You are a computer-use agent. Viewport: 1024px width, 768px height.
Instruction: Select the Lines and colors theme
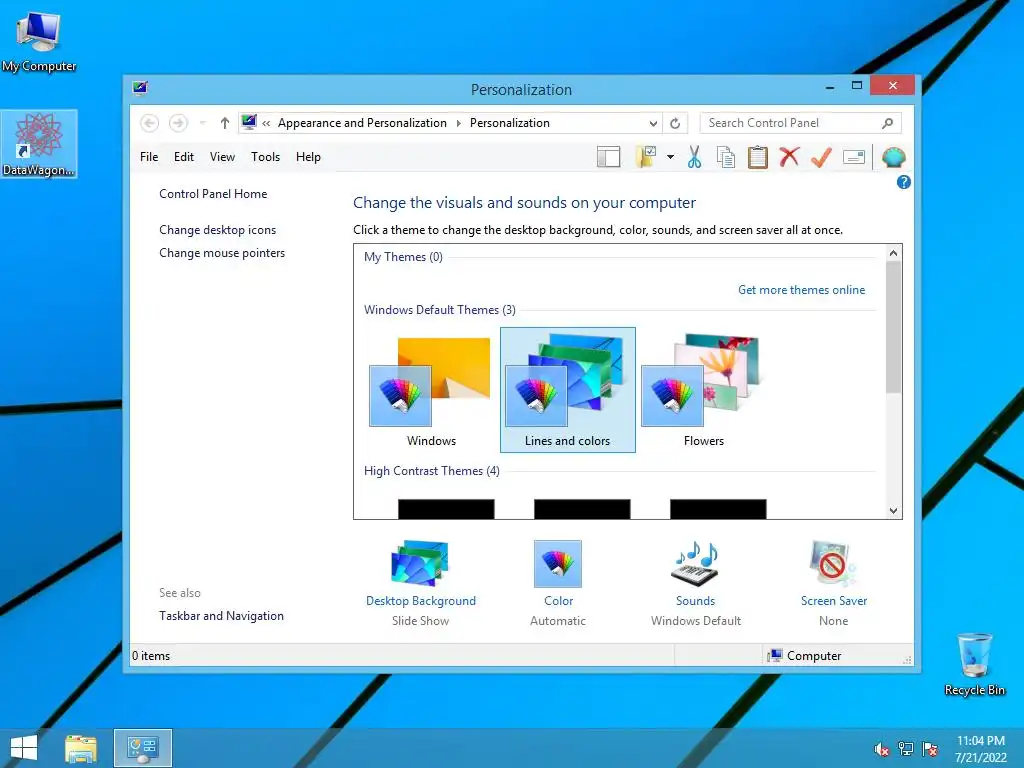(x=568, y=390)
